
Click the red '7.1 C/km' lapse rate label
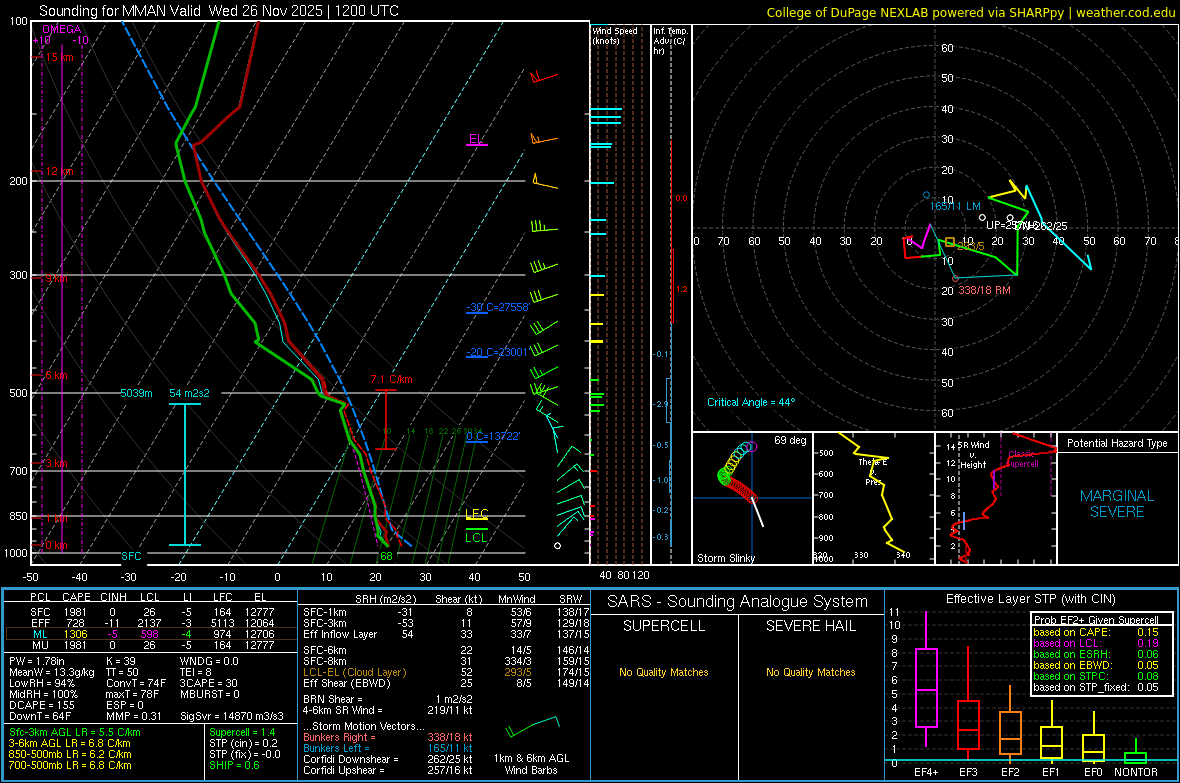pyautogui.click(x=391, y=379)
